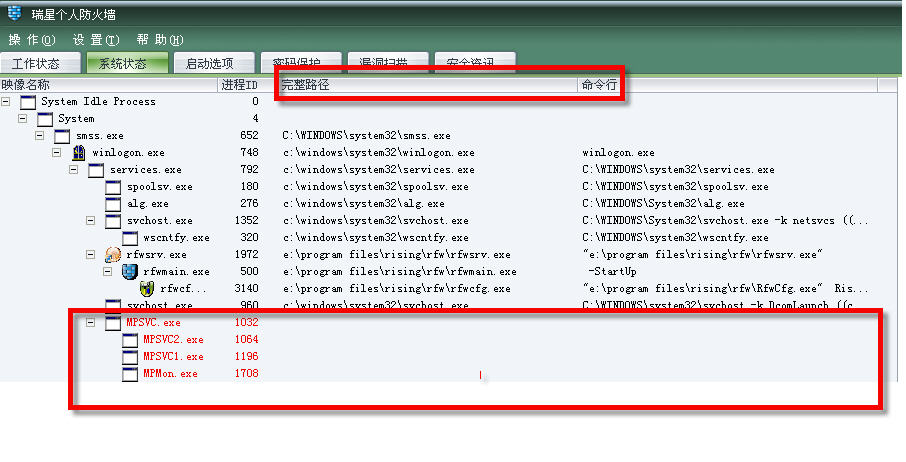The image size is (906, 462).
Task: Click the MPSVC1.exe process icon
Action: [130, 357]
